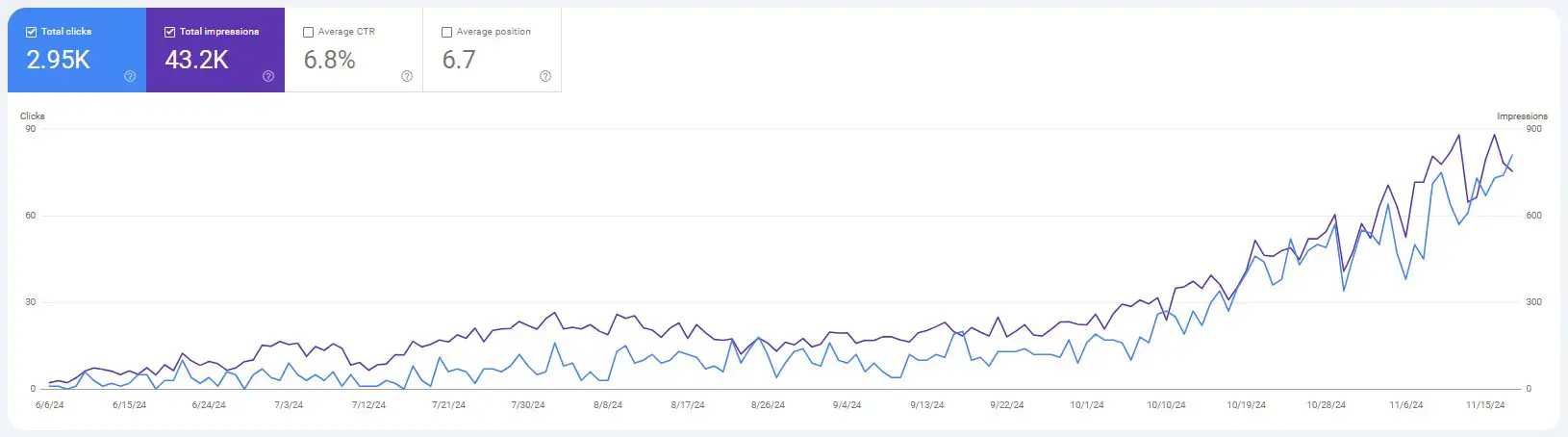The width and height of the screenshot is (1568, 437).
Task: Enable the Average position checkbox
Action: (446, 32)
